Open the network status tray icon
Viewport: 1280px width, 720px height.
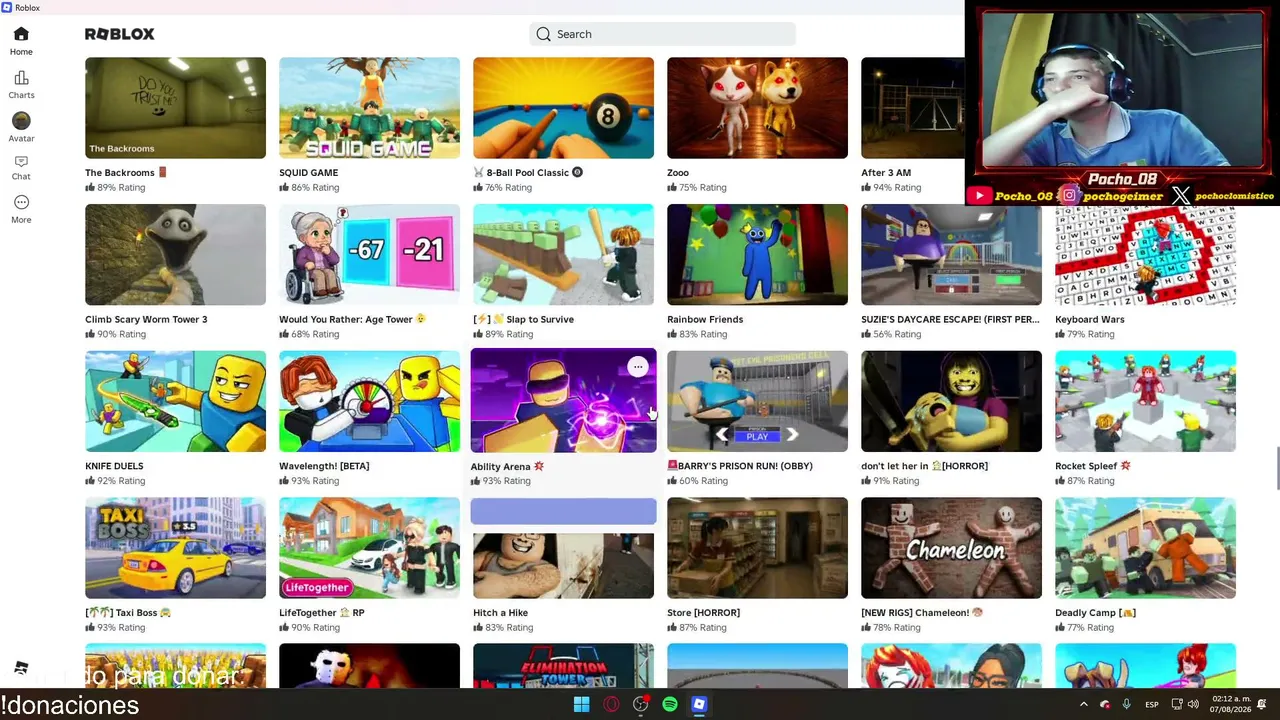[x=1177, y=705]
